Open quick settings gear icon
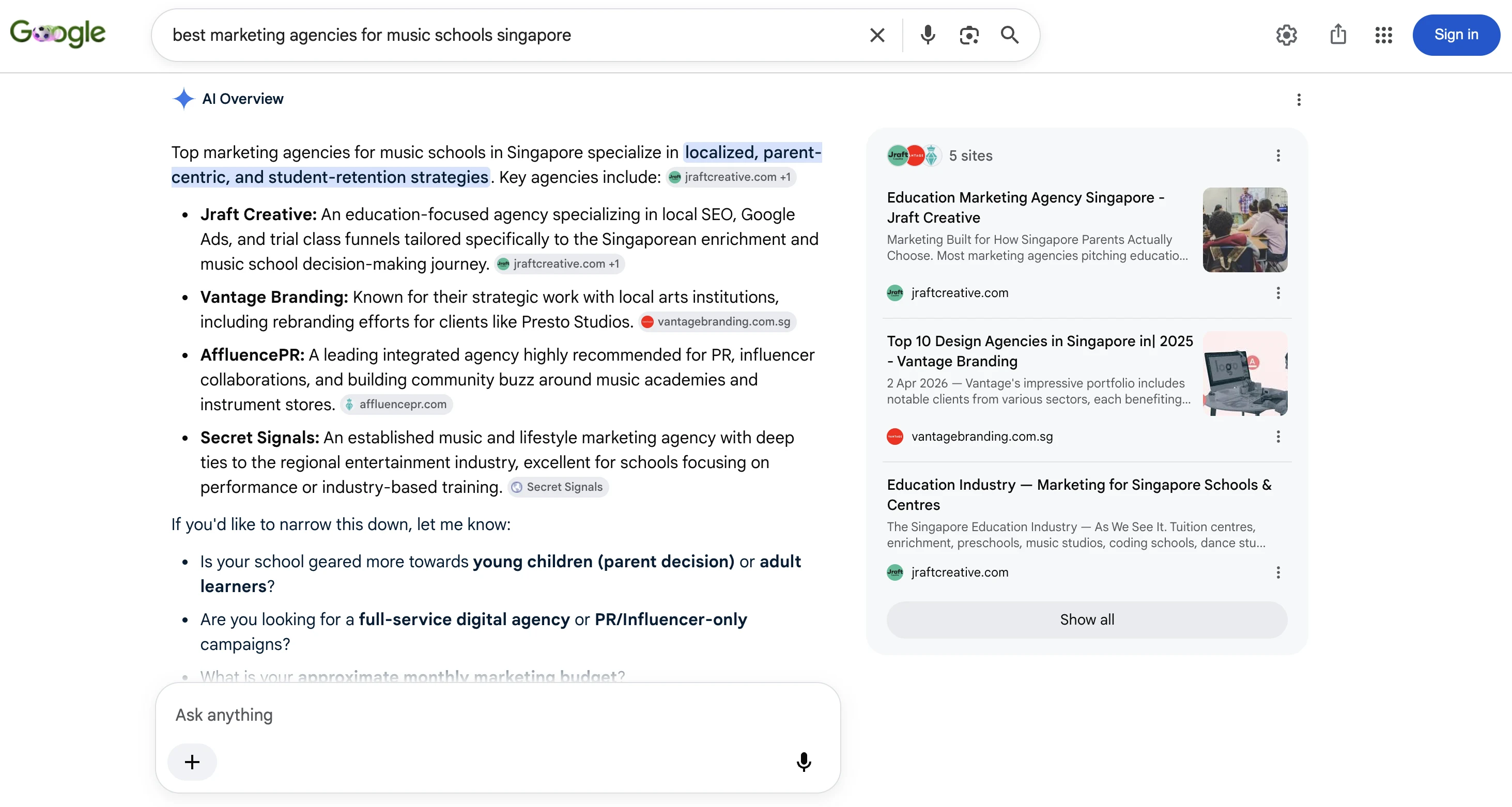Viewport: 1512px width, 807px height. coord(1286,35)
